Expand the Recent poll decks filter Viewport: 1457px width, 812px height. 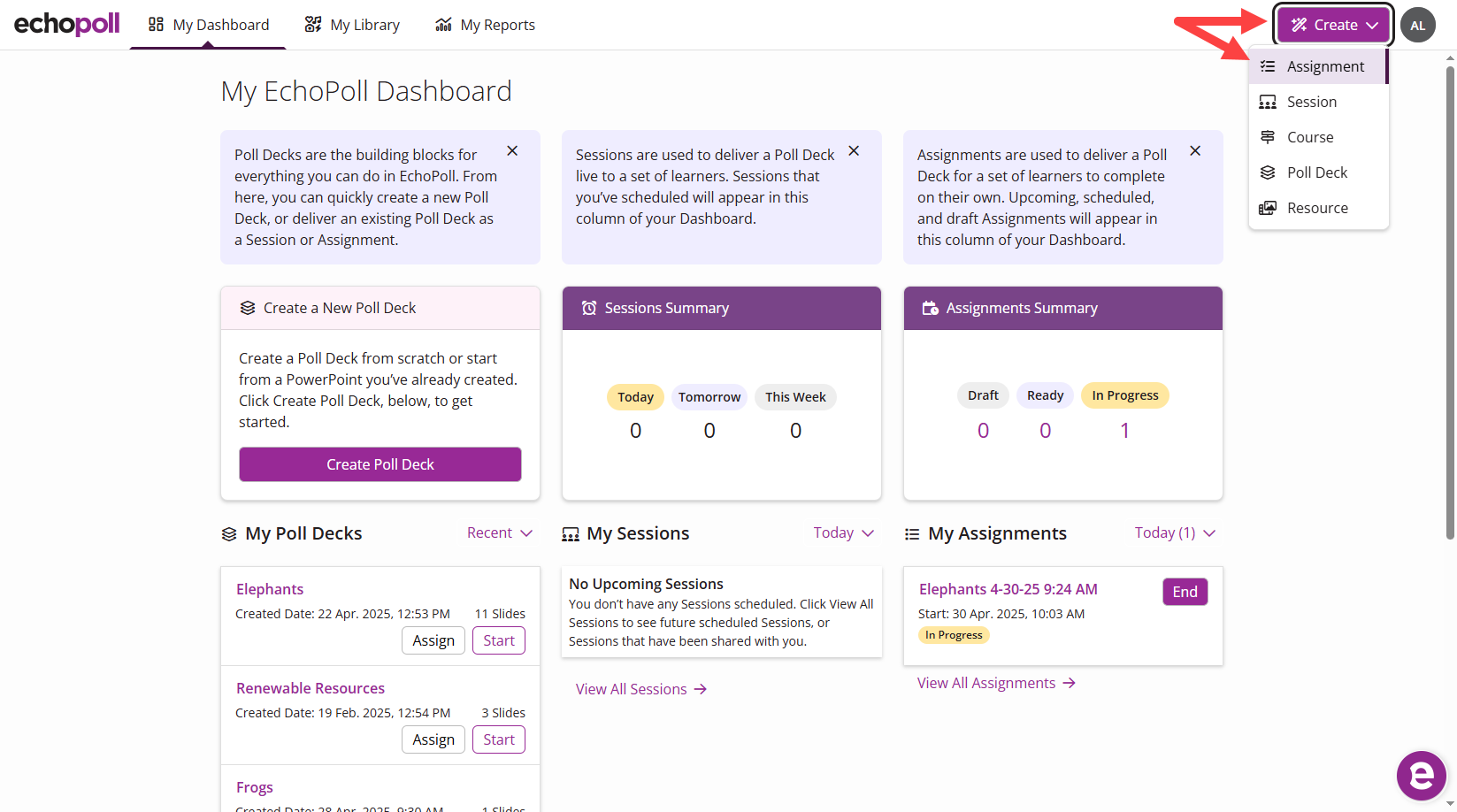(x=500, y=532)
